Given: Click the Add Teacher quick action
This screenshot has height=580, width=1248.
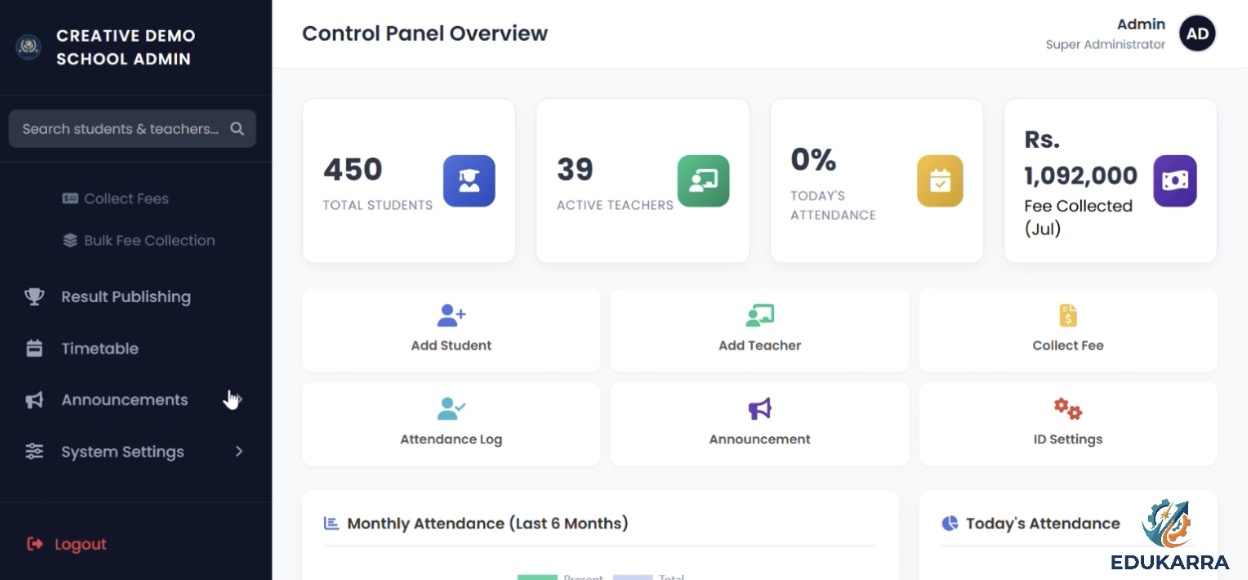Looking at the screenshot, I should pos(760,330).
